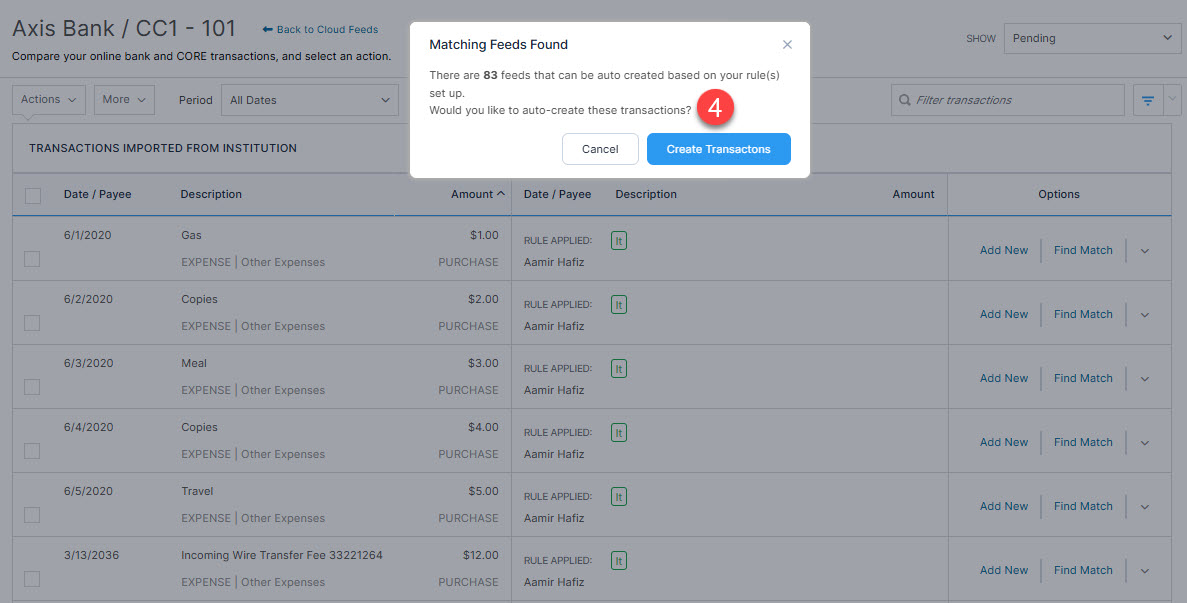Click the $12.00 amount value
This screenshot has width=1187, height=603.
point(481,555)
